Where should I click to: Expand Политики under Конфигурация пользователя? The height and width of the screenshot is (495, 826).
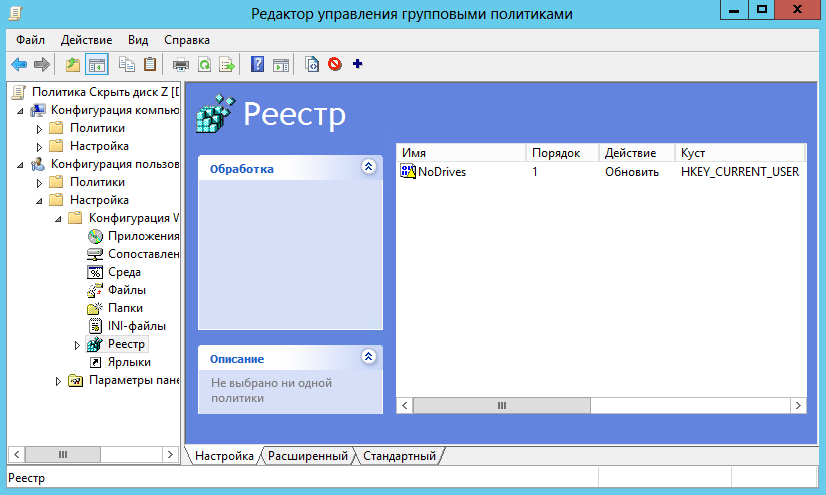click(x=39, y=183)
